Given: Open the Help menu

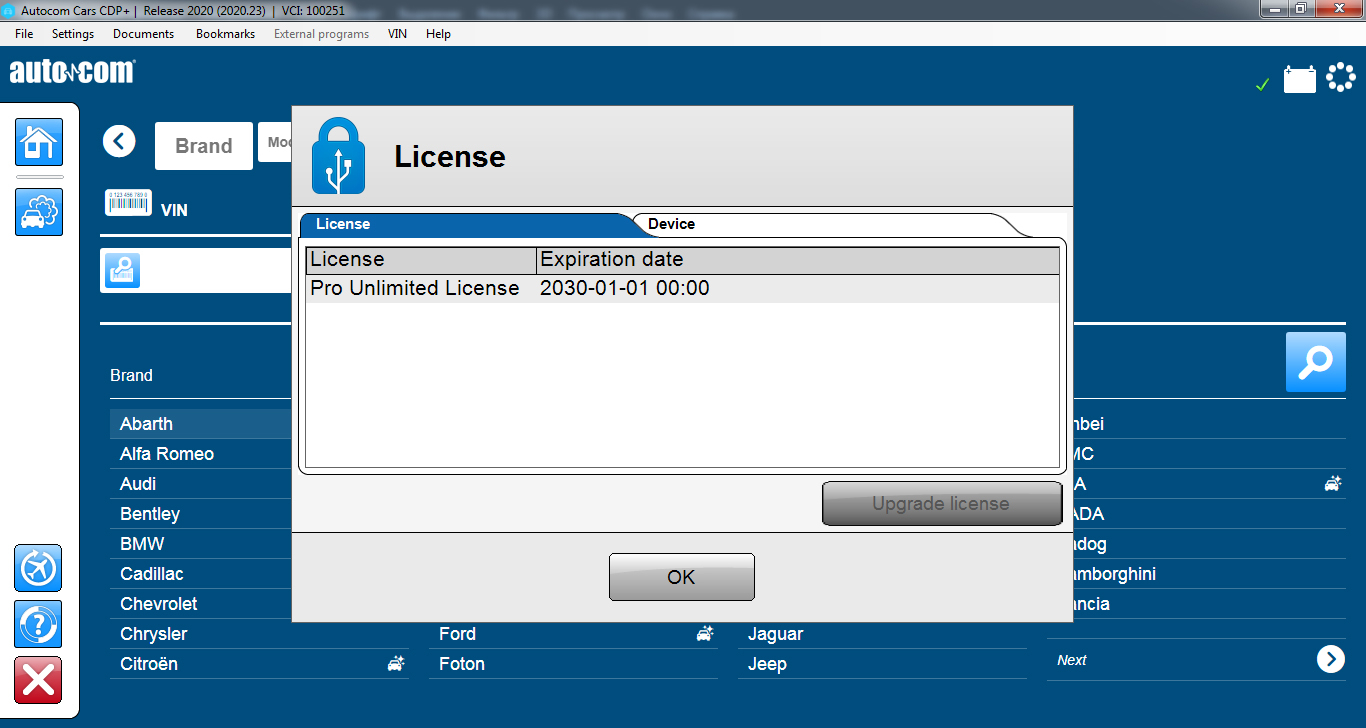Looking at the screenshot, I should 438,34.
